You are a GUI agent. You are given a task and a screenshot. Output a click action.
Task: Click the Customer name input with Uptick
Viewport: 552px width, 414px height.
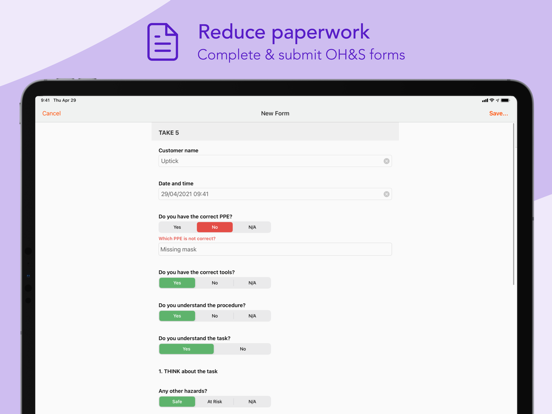click(275, 161)
